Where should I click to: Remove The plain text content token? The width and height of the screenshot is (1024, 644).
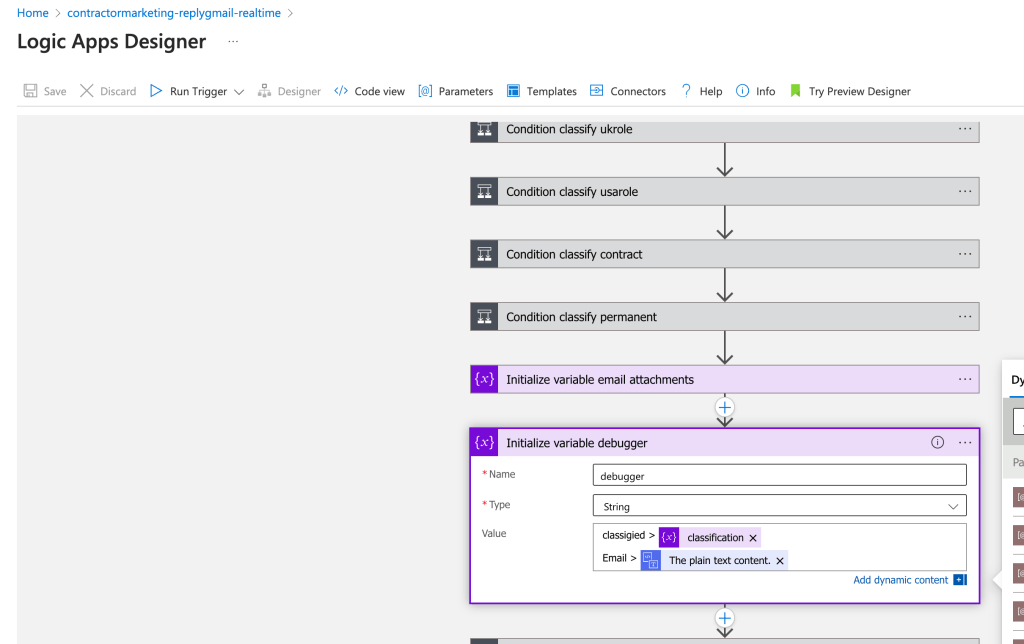pyautogui.click(x=780, y=561)
